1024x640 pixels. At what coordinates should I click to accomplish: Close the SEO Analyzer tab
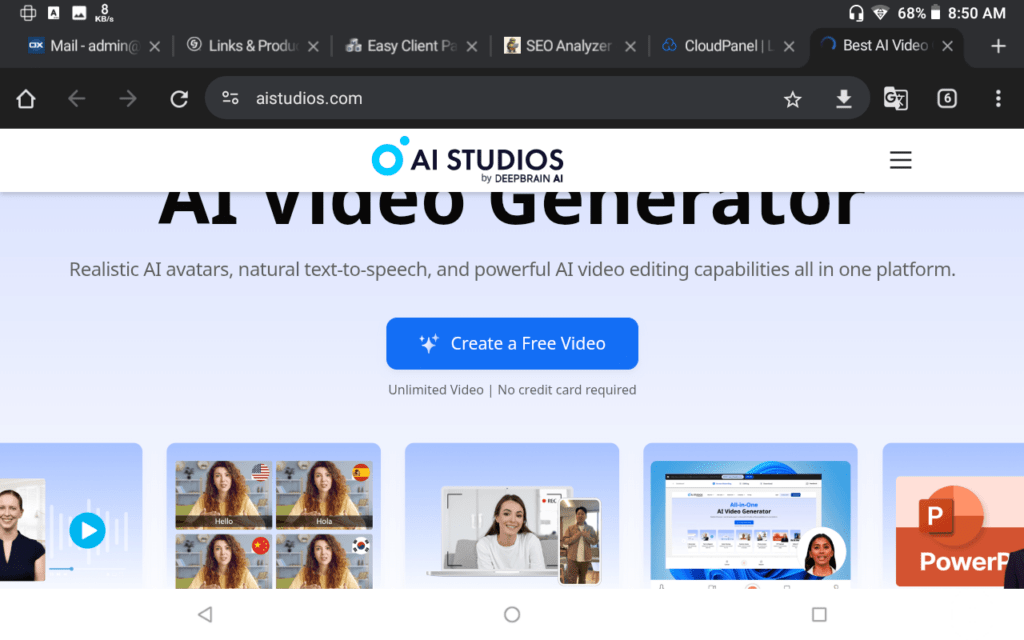pos(630,46)
